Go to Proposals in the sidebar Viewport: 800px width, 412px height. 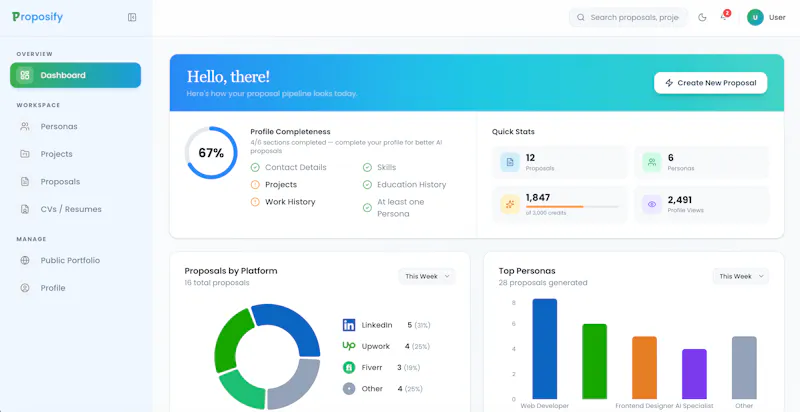point(76,182)
